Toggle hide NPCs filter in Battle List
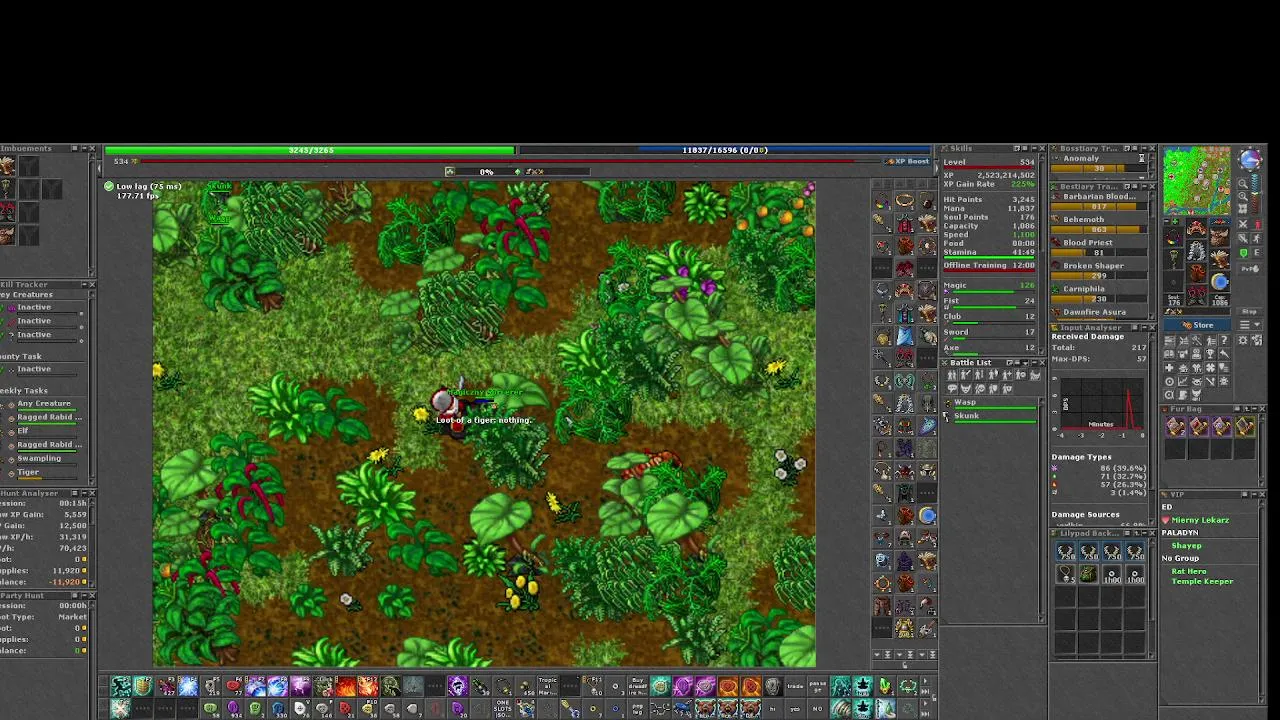The image size is (1280, 720). (952, 389)
